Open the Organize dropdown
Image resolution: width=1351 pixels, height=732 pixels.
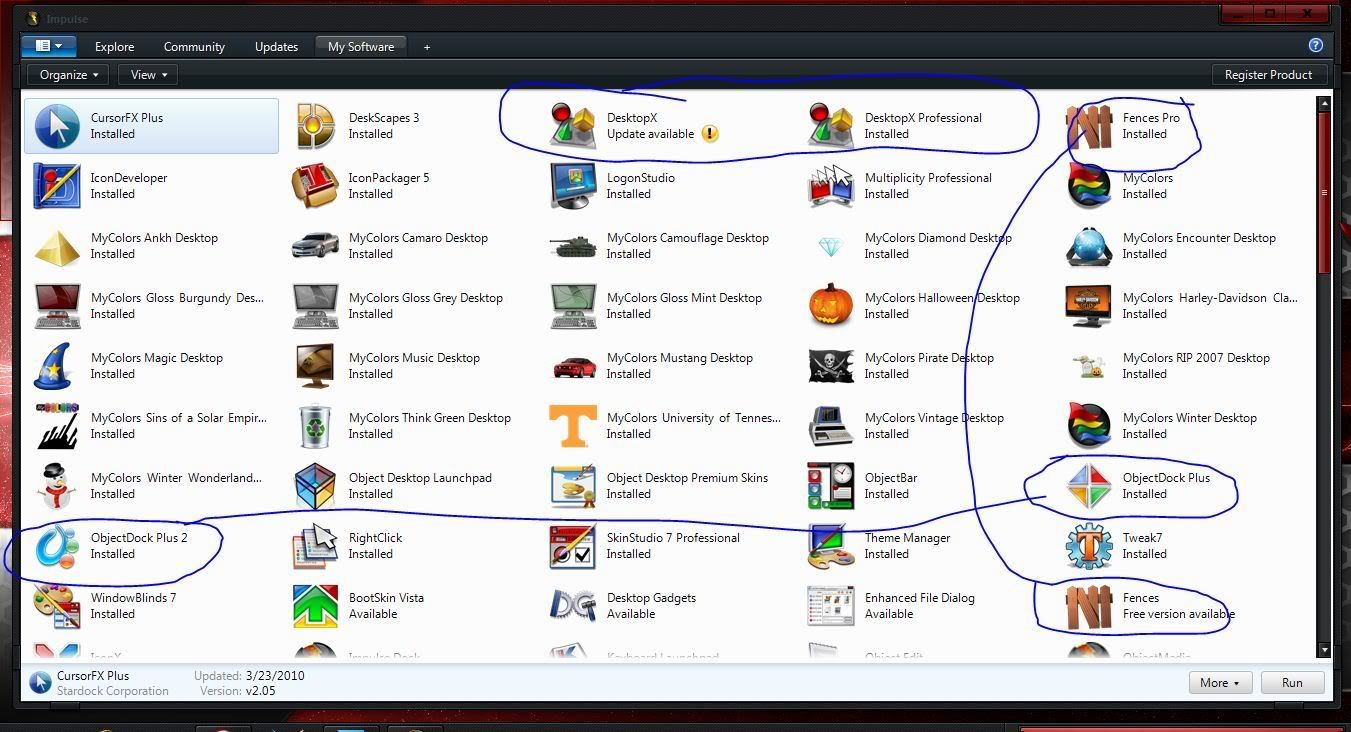(69, 75)
